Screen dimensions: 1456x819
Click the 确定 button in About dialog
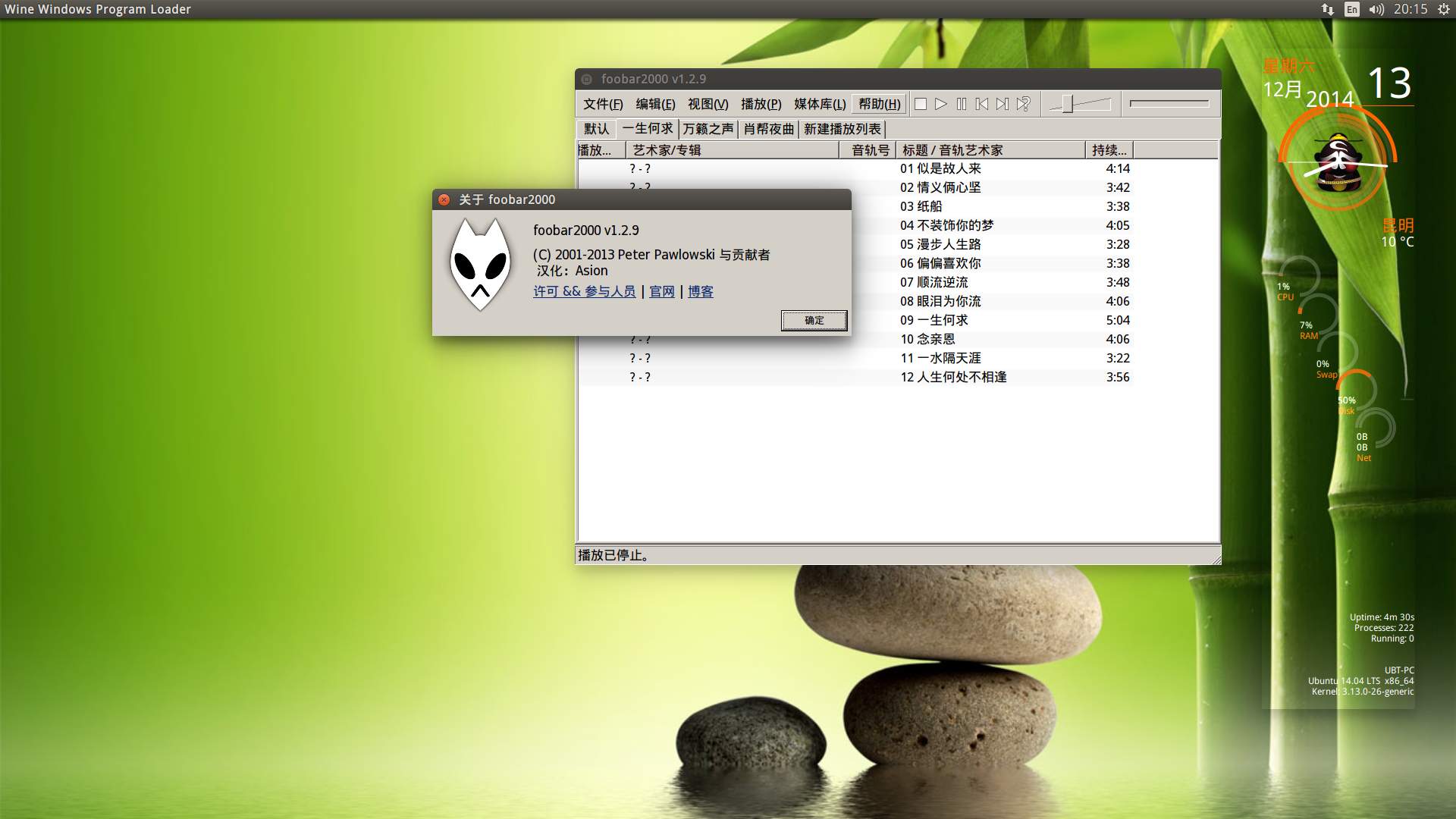[x=814, y=320]
